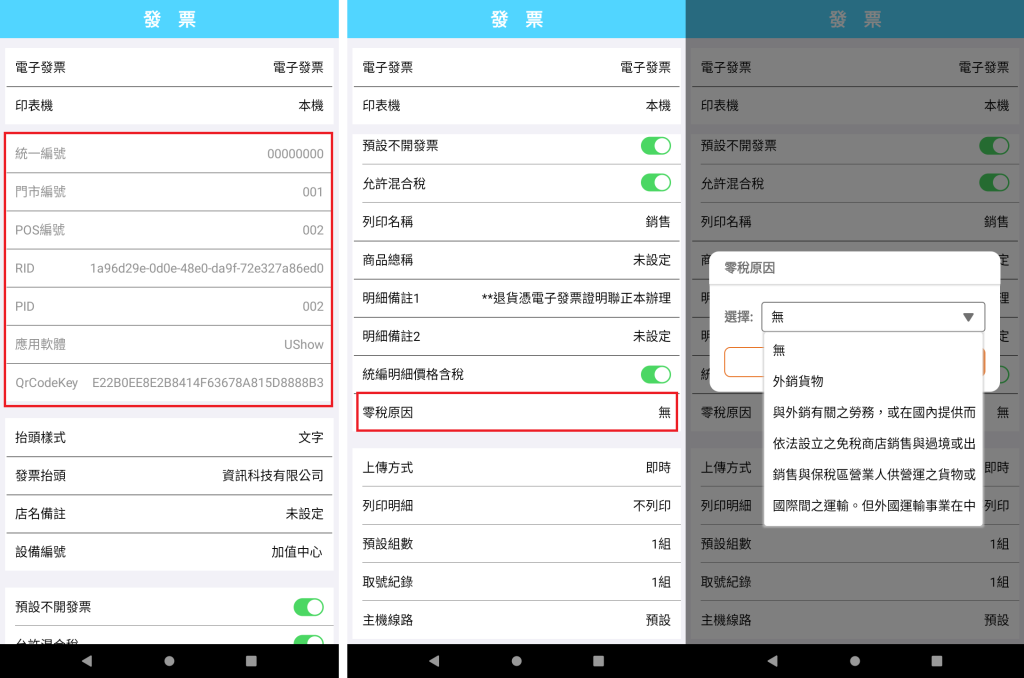Tap the recent apps square on right screen

[x=936, y=661]
